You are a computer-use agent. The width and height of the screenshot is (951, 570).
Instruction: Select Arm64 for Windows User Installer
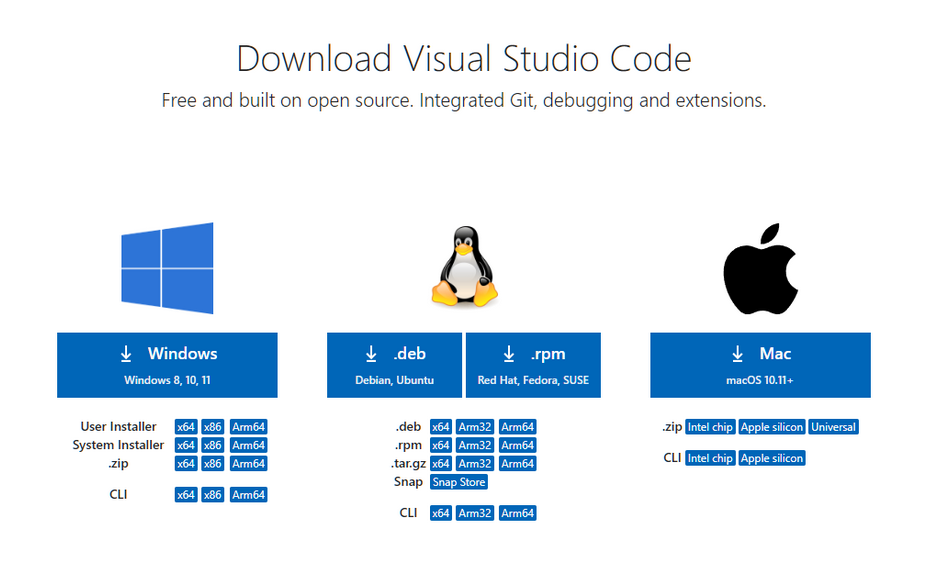249,427
